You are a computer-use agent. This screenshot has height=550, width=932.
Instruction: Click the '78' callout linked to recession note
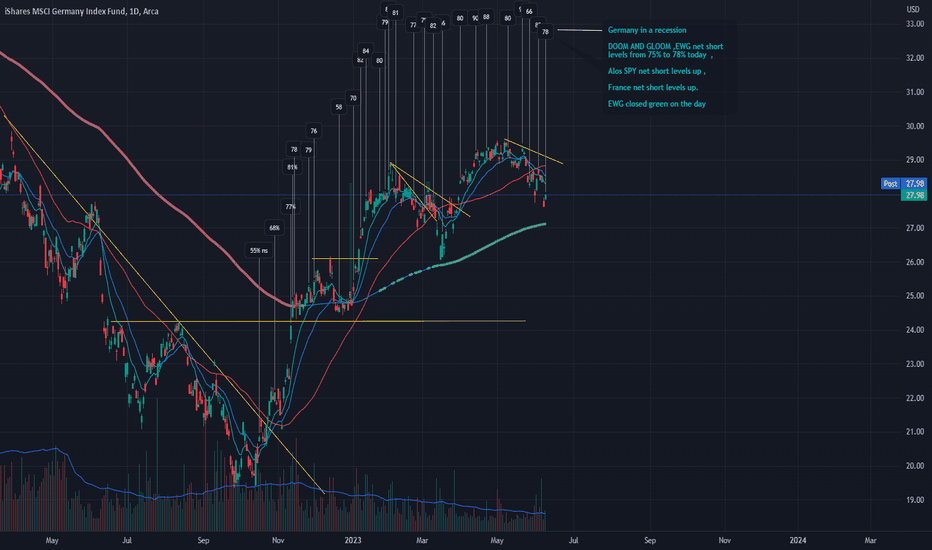545,32
